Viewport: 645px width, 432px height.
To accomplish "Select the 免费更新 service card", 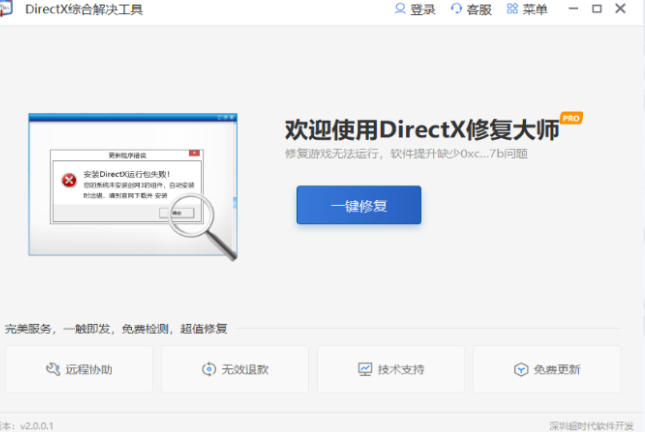I will 547,370.
